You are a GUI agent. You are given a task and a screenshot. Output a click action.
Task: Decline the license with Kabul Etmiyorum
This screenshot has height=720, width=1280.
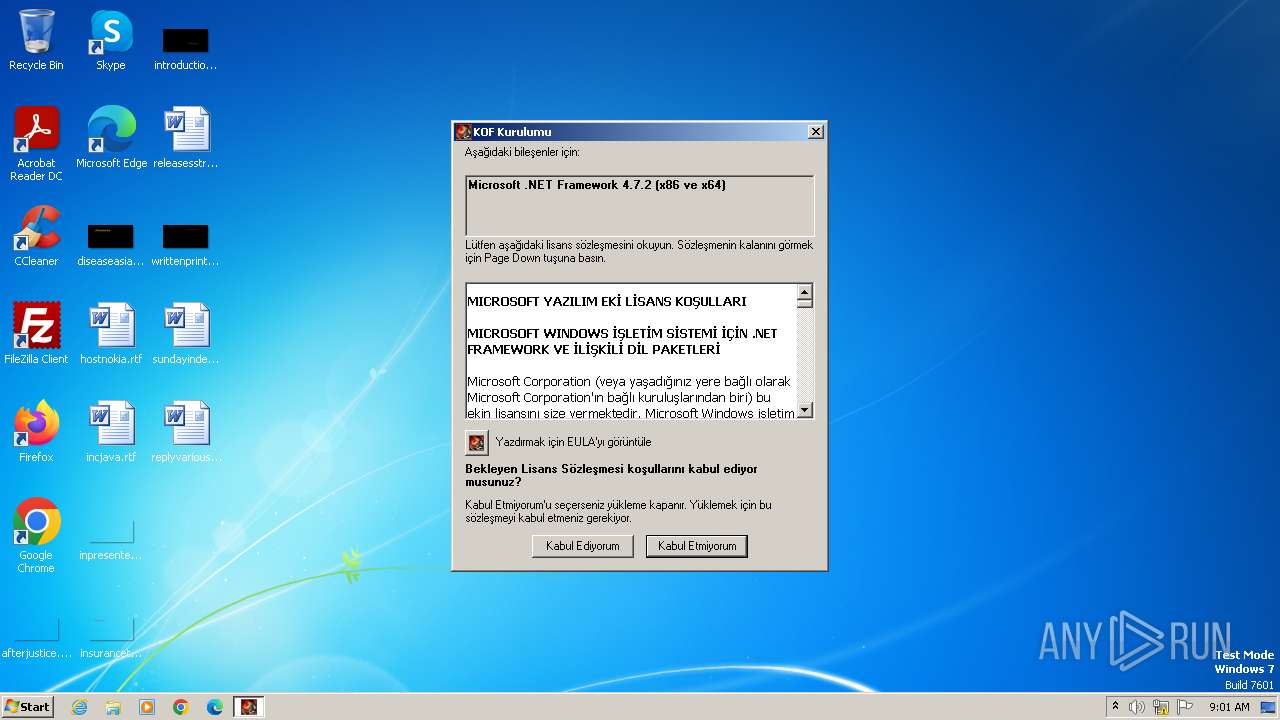tap(697, 546)
